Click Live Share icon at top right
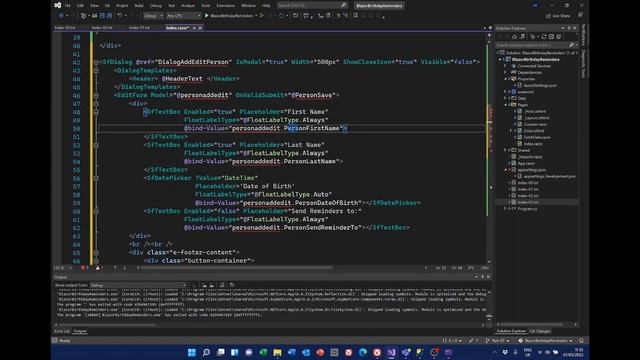 [x=548, y=16]
